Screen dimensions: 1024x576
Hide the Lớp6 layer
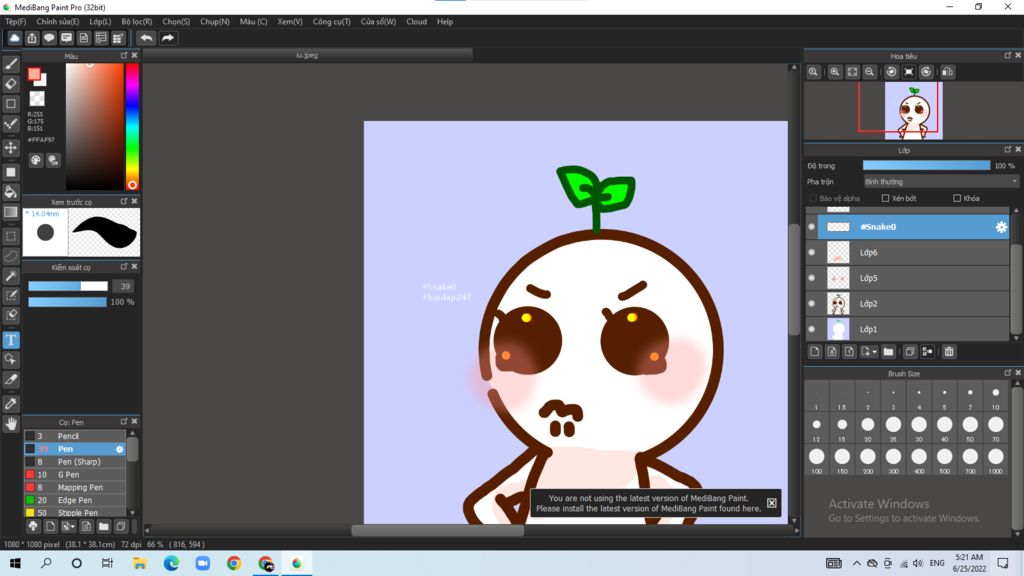click(812, 252)
